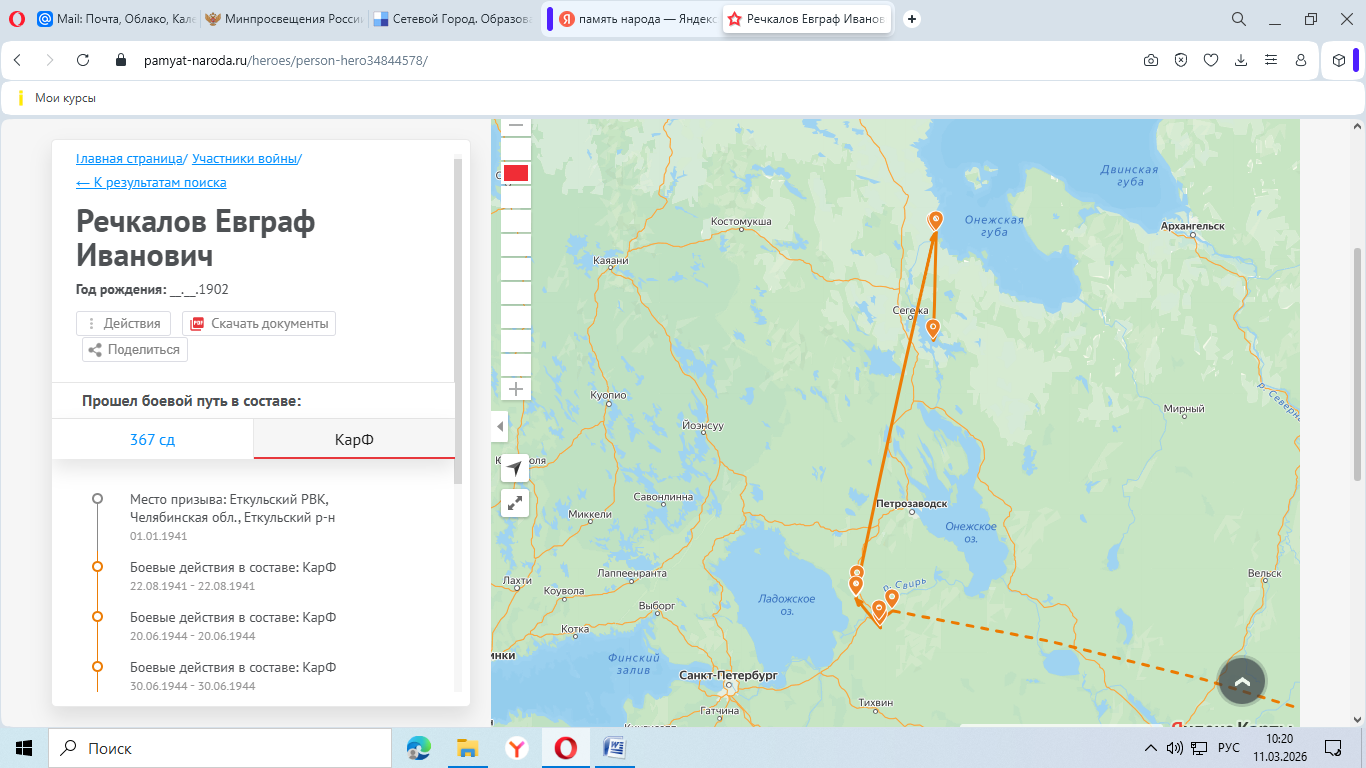1366x768 pixels.
Task: Zoom in the map with plus button
Action: 516,389
